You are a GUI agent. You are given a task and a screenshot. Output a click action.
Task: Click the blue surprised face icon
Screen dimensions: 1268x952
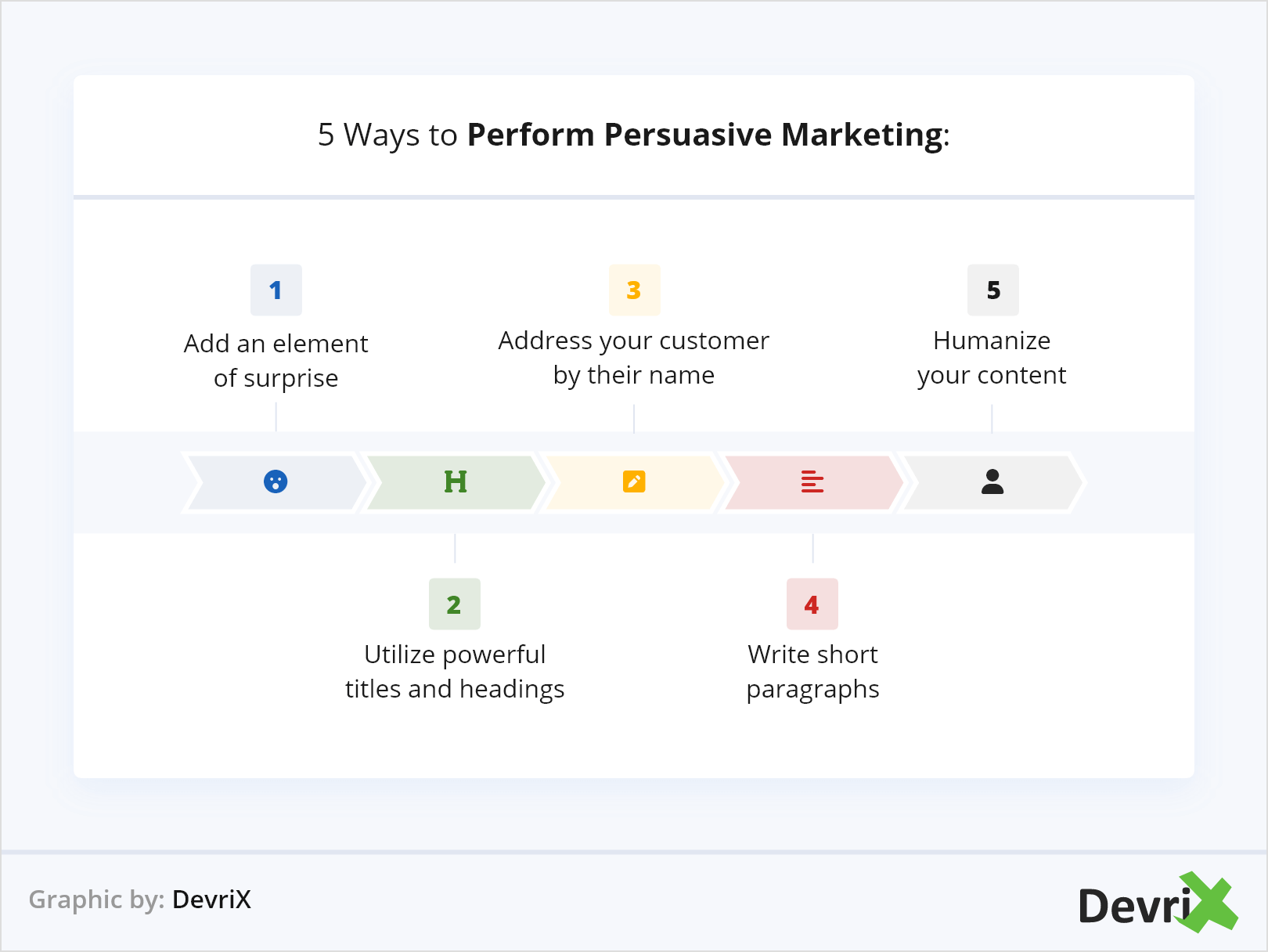click(x=276, y=481)
